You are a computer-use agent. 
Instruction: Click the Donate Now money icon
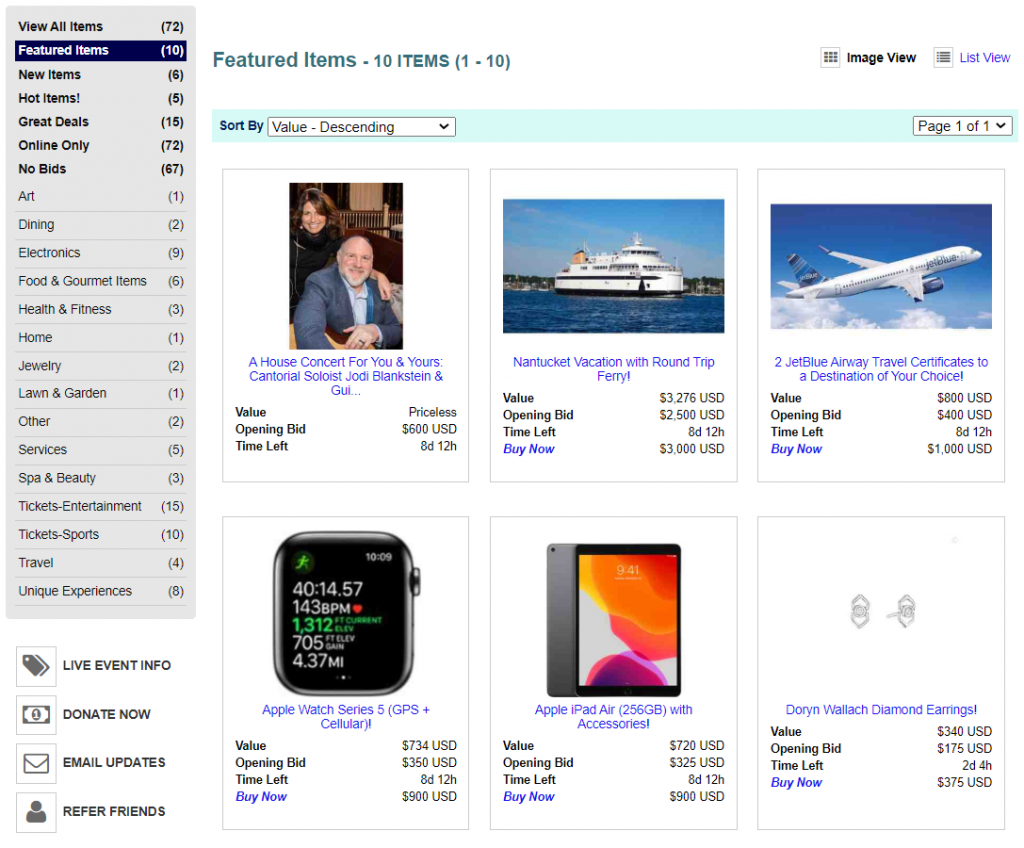point(36,715)
